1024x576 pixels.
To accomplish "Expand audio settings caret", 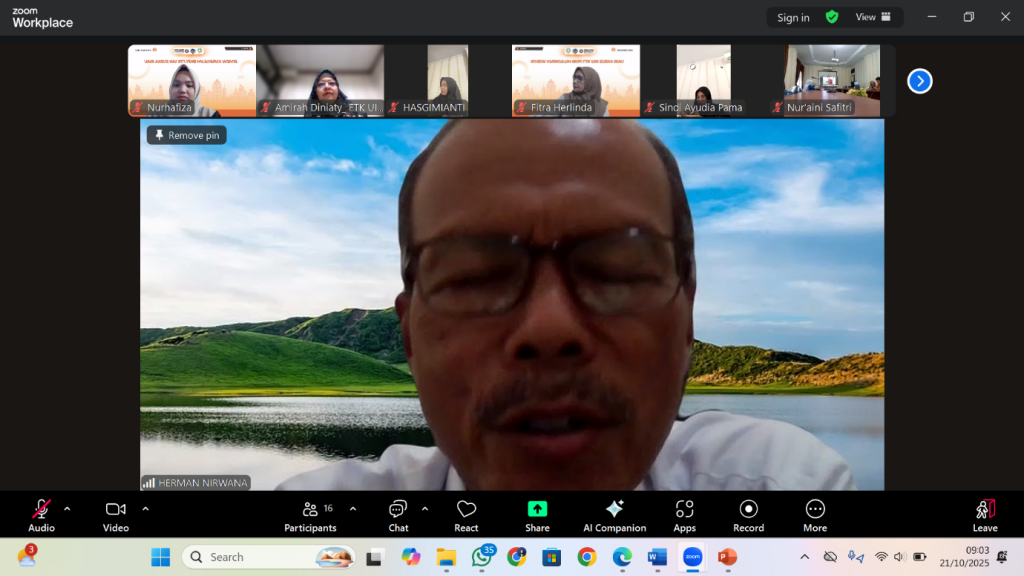I will coord(67,508).
